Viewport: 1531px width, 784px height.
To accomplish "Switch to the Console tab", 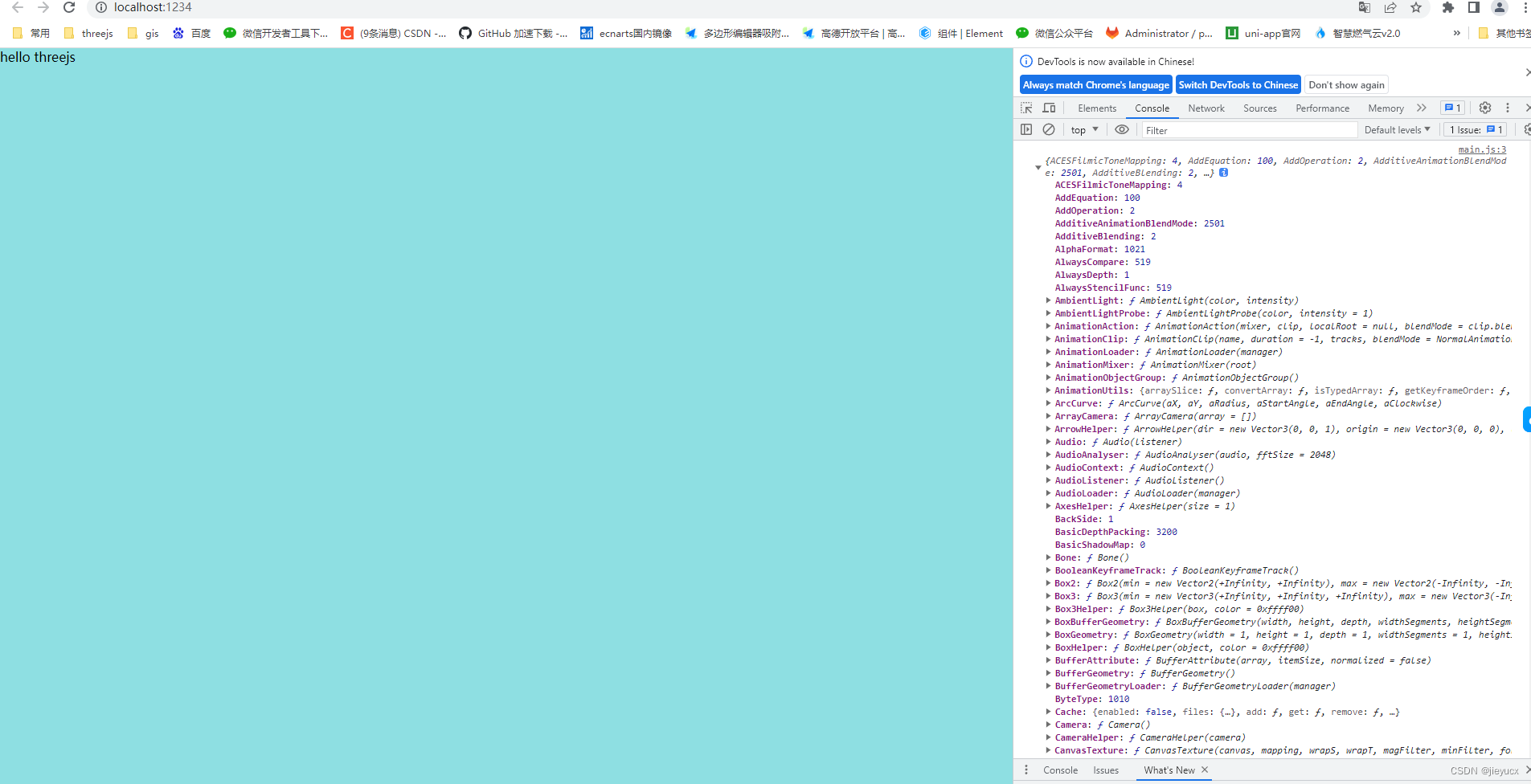I will (x=1152, y=108).
